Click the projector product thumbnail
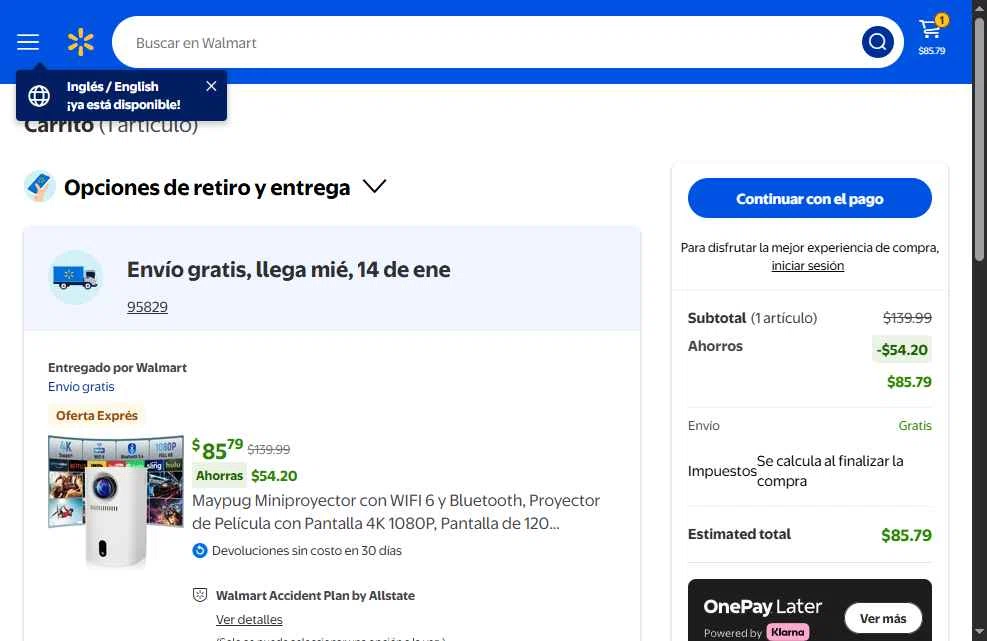The width and height of the screenshot is (987, 641). pos(116,501)
